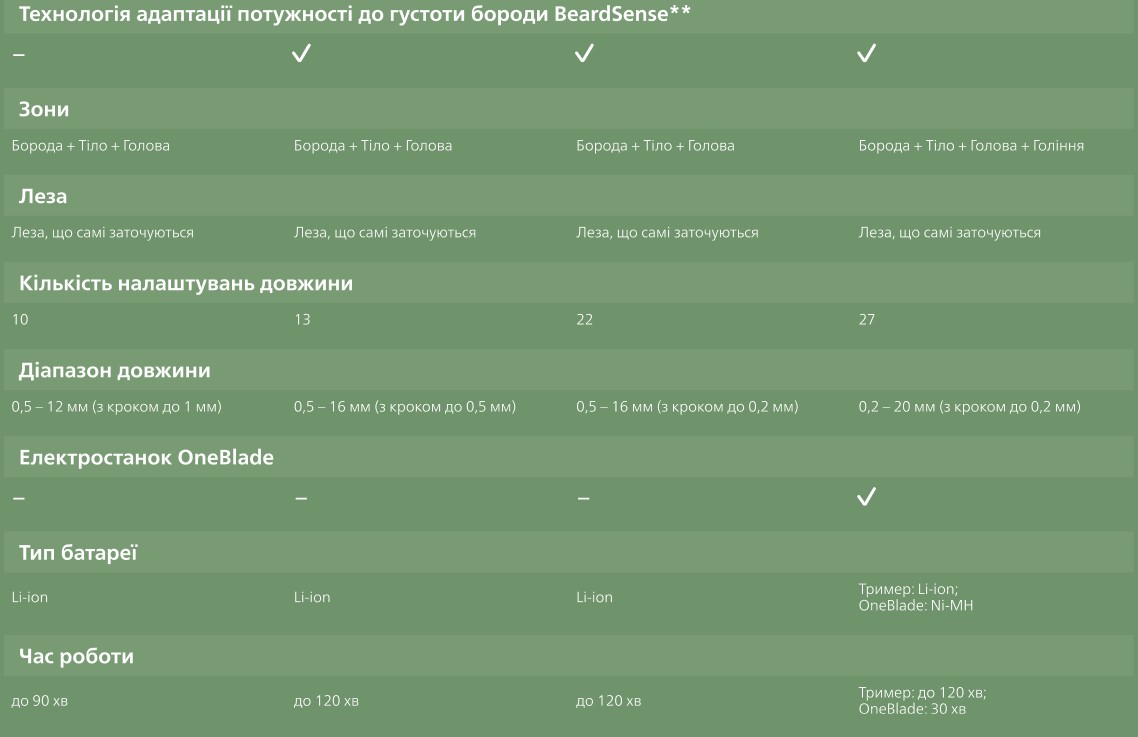Click the "Час роботи" heading

(x=76, y=657)
